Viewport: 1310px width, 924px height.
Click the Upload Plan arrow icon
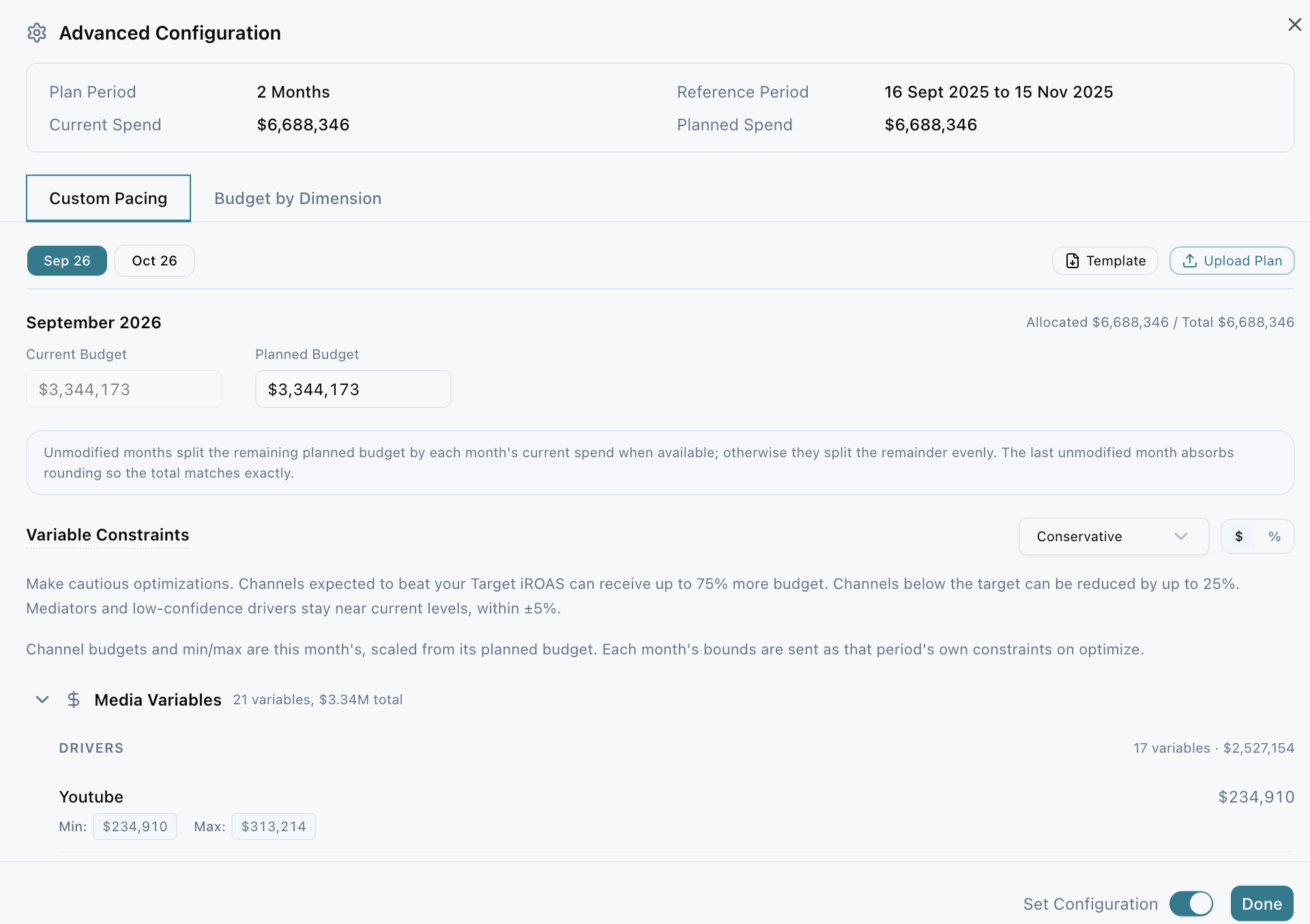click(x=1190, y=261)
